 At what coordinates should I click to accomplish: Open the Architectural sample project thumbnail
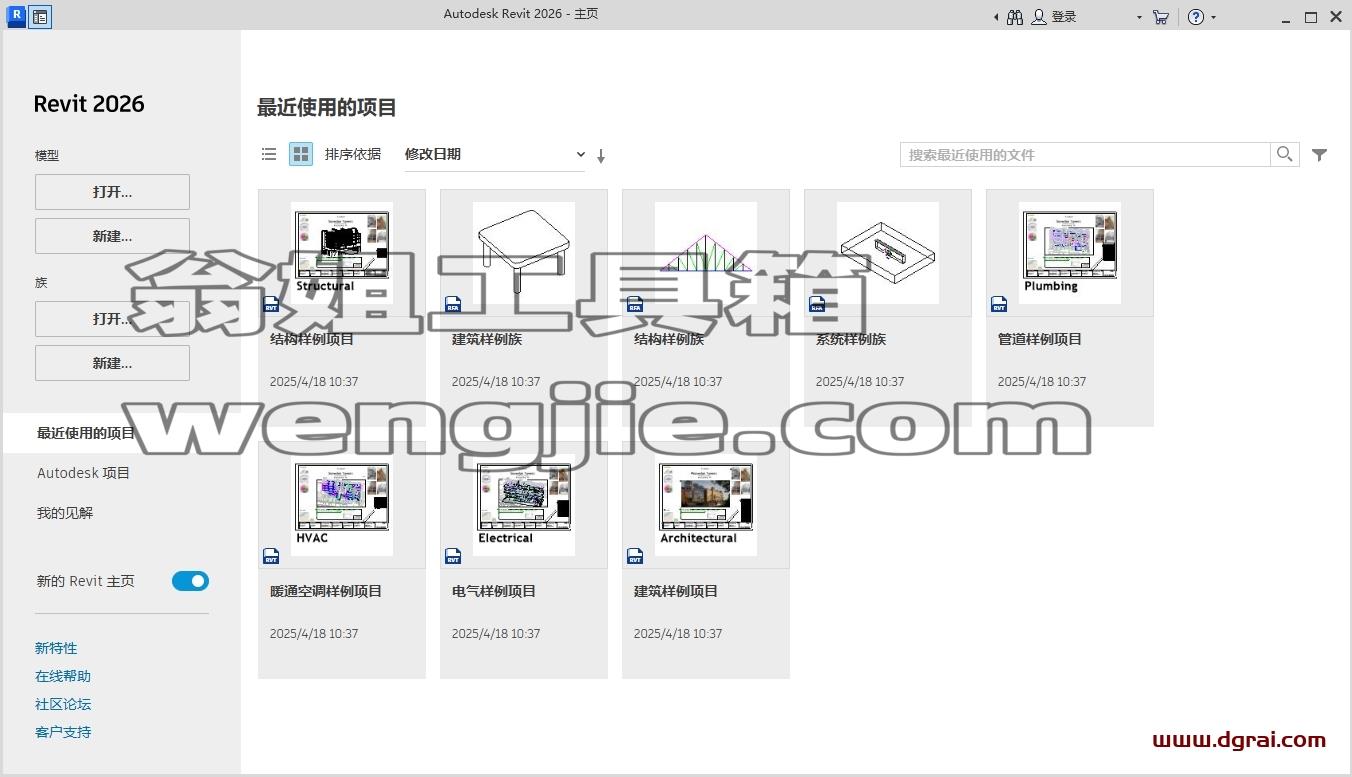[x=706, y=505]
